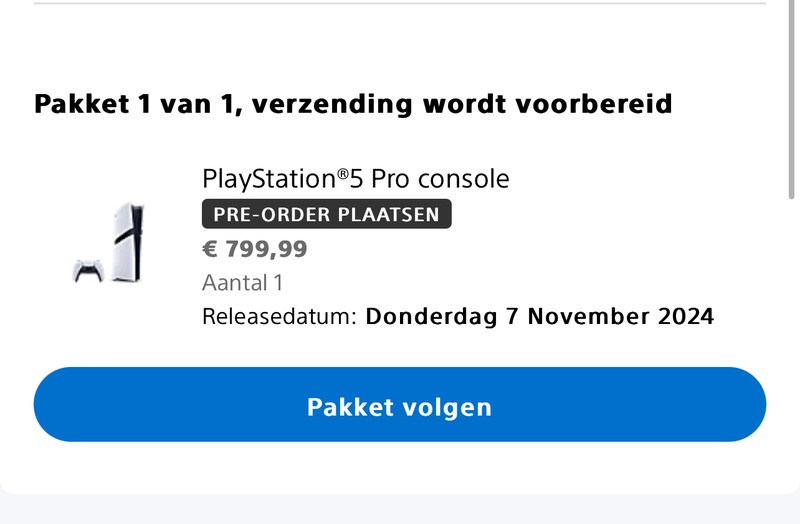Select the PRE-ORDER PLAATSEN badge

(x=326, y=214)
